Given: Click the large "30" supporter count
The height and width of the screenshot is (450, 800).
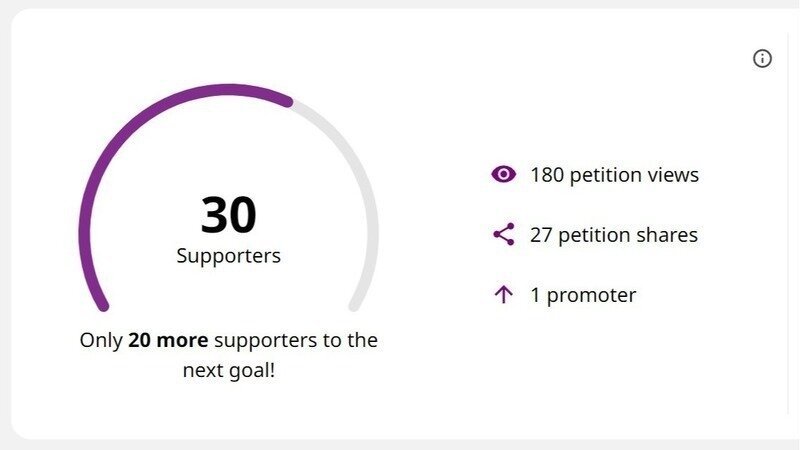Looking at the screenshot, I should pos(229,214).
